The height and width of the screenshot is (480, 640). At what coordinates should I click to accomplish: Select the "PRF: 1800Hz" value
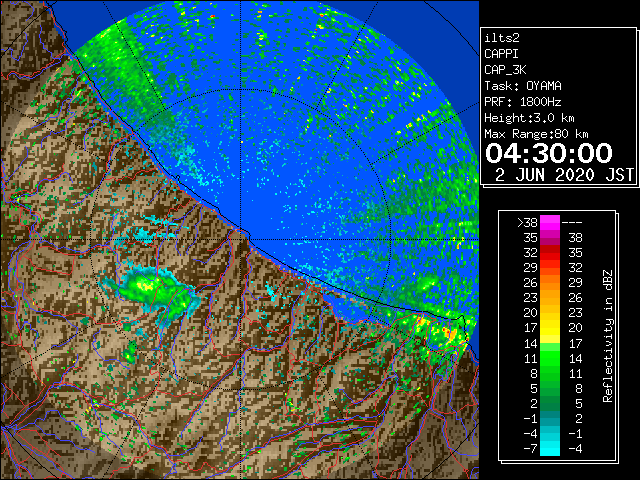pyautogui.click(x=523, y=102)
